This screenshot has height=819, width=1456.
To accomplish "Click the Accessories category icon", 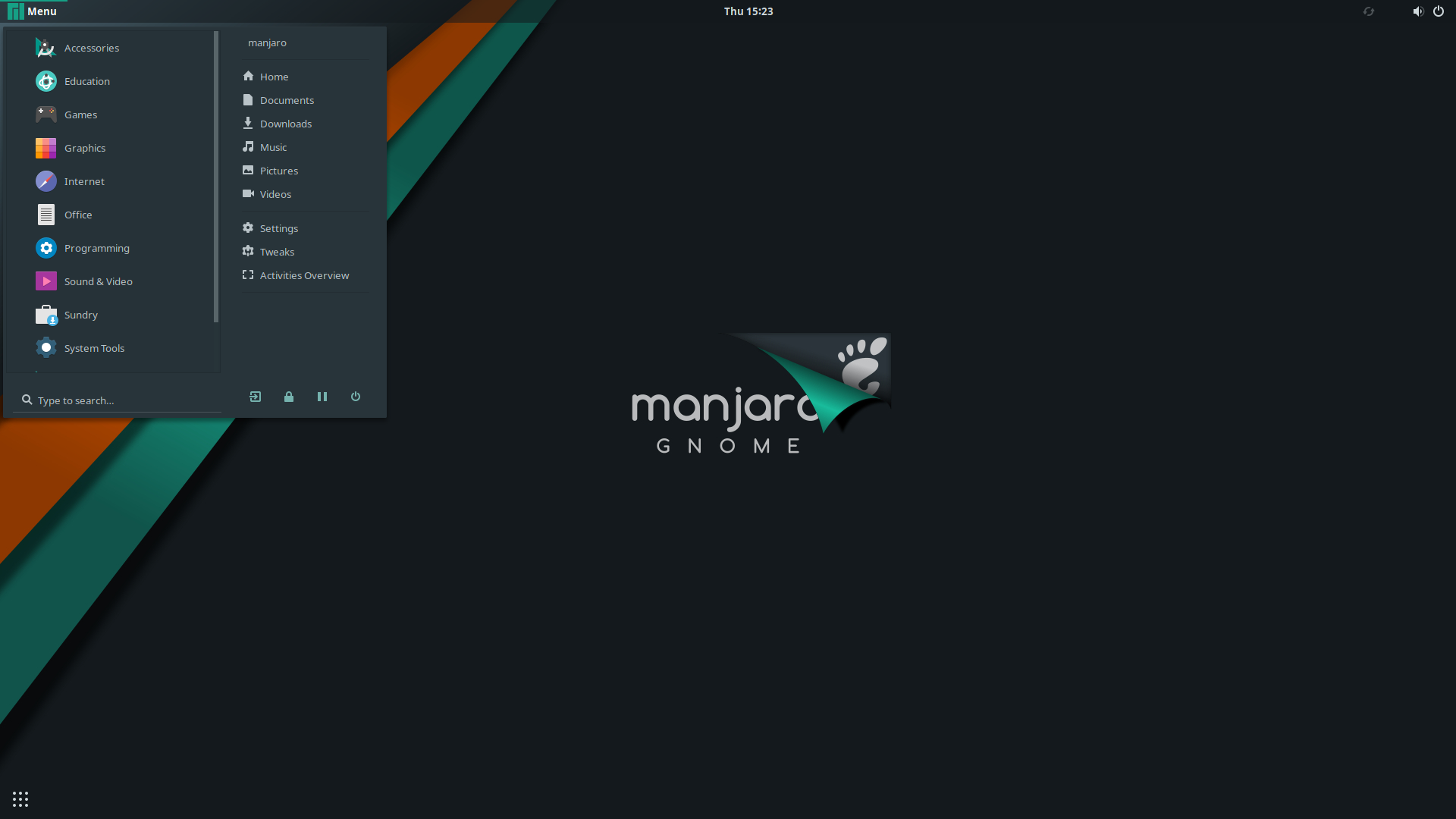I will (x=46, y=47).
